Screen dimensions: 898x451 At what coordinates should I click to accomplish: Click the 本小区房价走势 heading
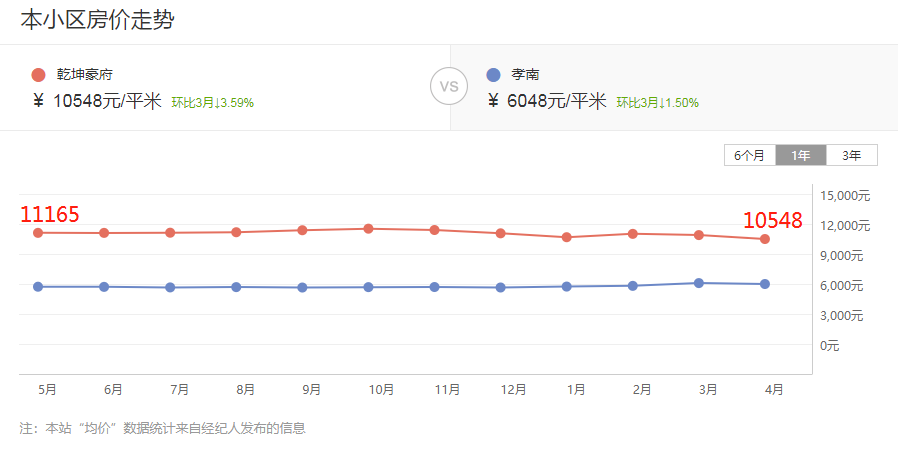98,20
